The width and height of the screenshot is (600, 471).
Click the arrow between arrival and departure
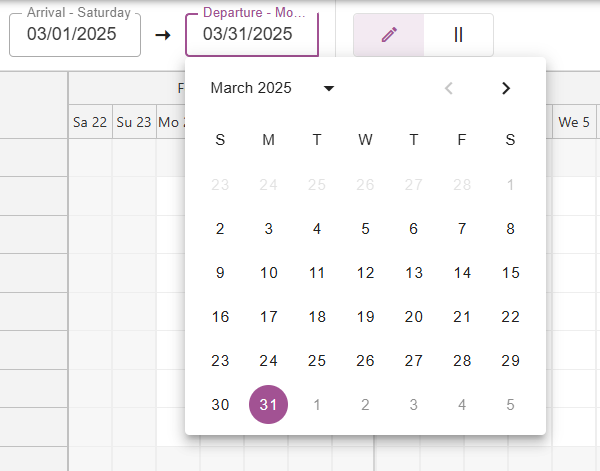point(163,35)
